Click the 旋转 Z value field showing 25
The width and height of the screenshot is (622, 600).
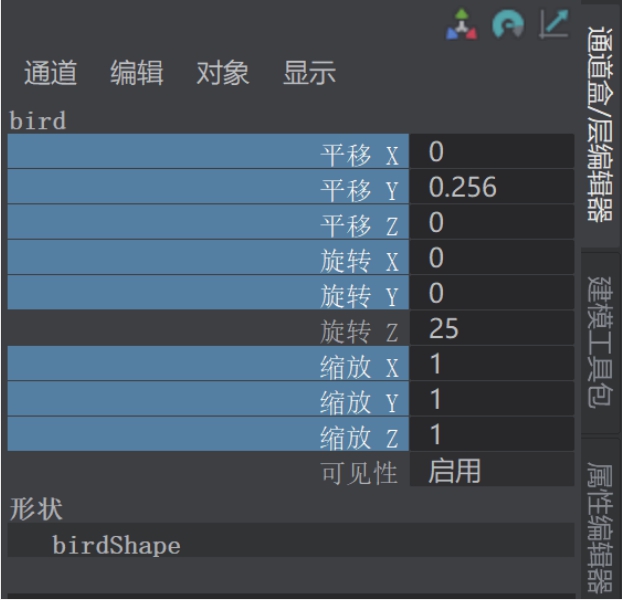pos(490,329)
